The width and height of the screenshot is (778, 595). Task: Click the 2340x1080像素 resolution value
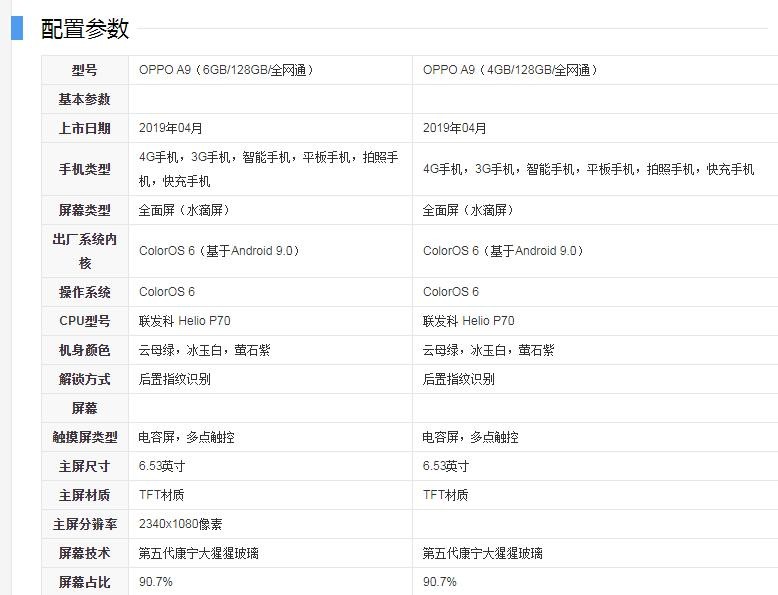point(181,524)
